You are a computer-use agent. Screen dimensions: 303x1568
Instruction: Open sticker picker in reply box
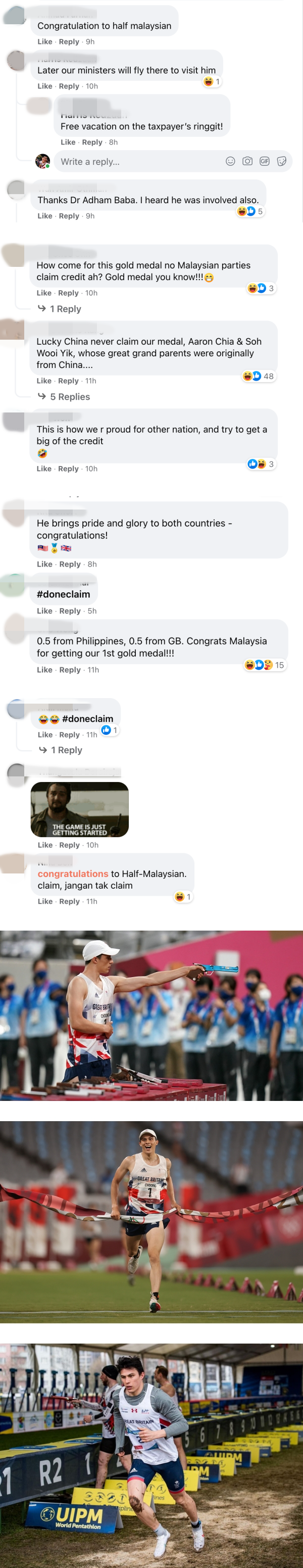[x=281, y=161]
